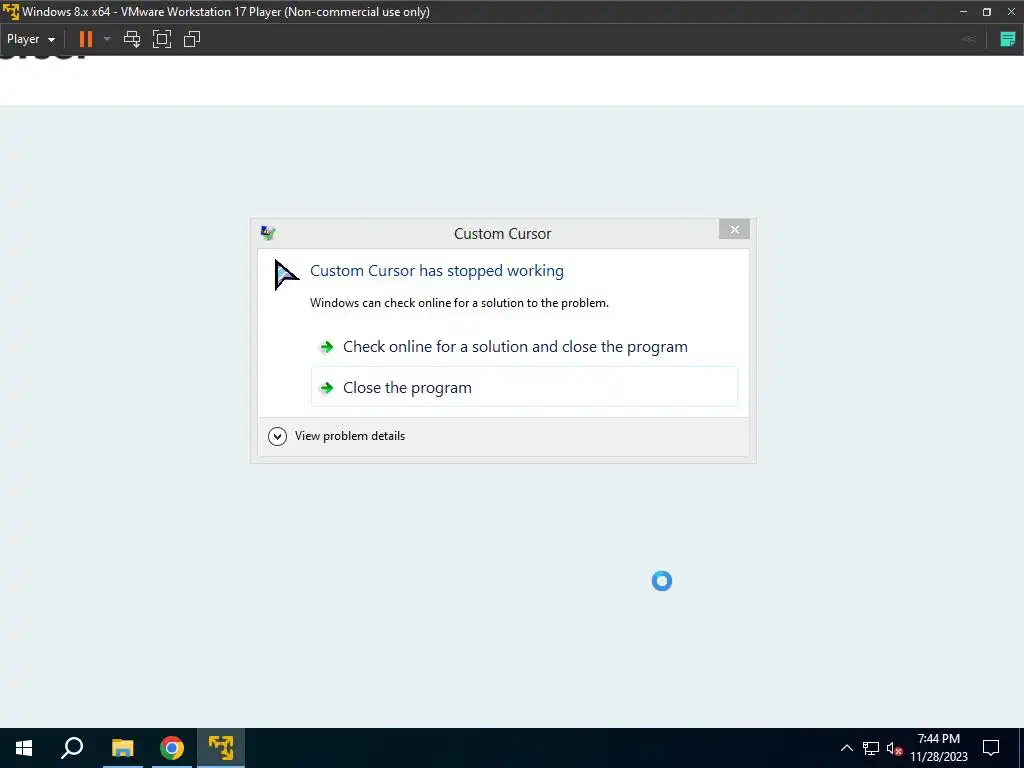This screenshot has width=1024, height=768.
Task: Open the VMware notes panel icon
Action: (x=1008, y=39)
